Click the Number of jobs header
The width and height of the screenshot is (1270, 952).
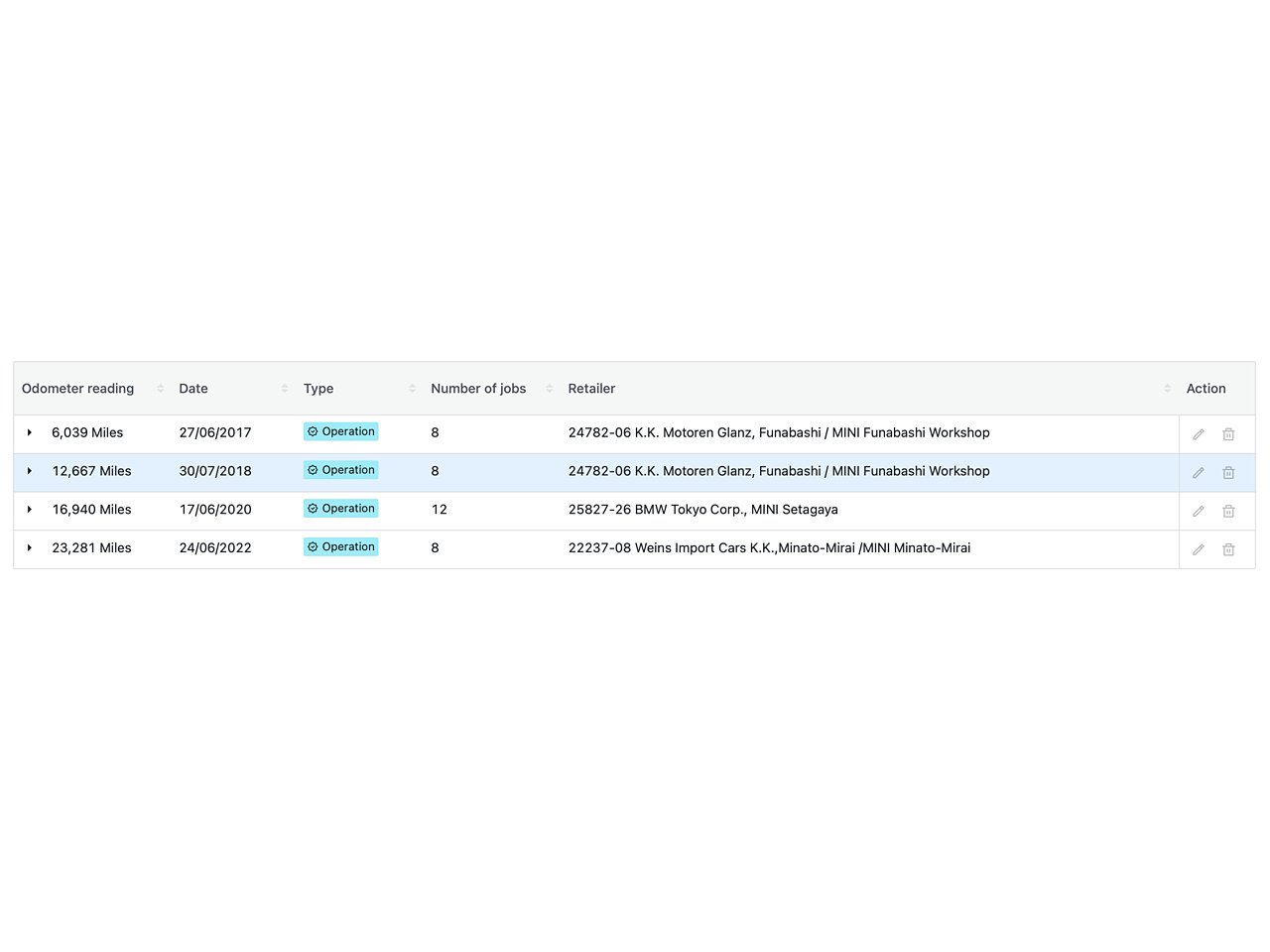pyautogui.click(x=478, y=389)
